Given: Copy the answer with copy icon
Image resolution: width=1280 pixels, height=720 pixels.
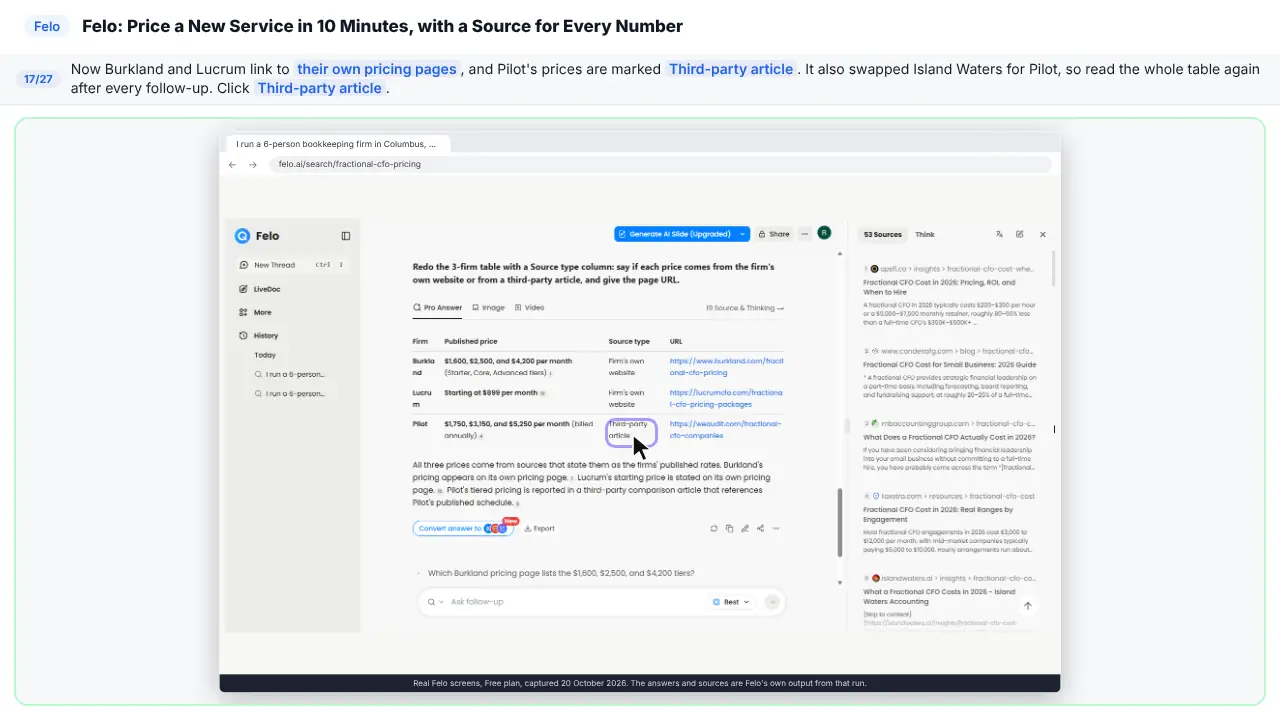Looking at the screenshot, I should 729,528.
